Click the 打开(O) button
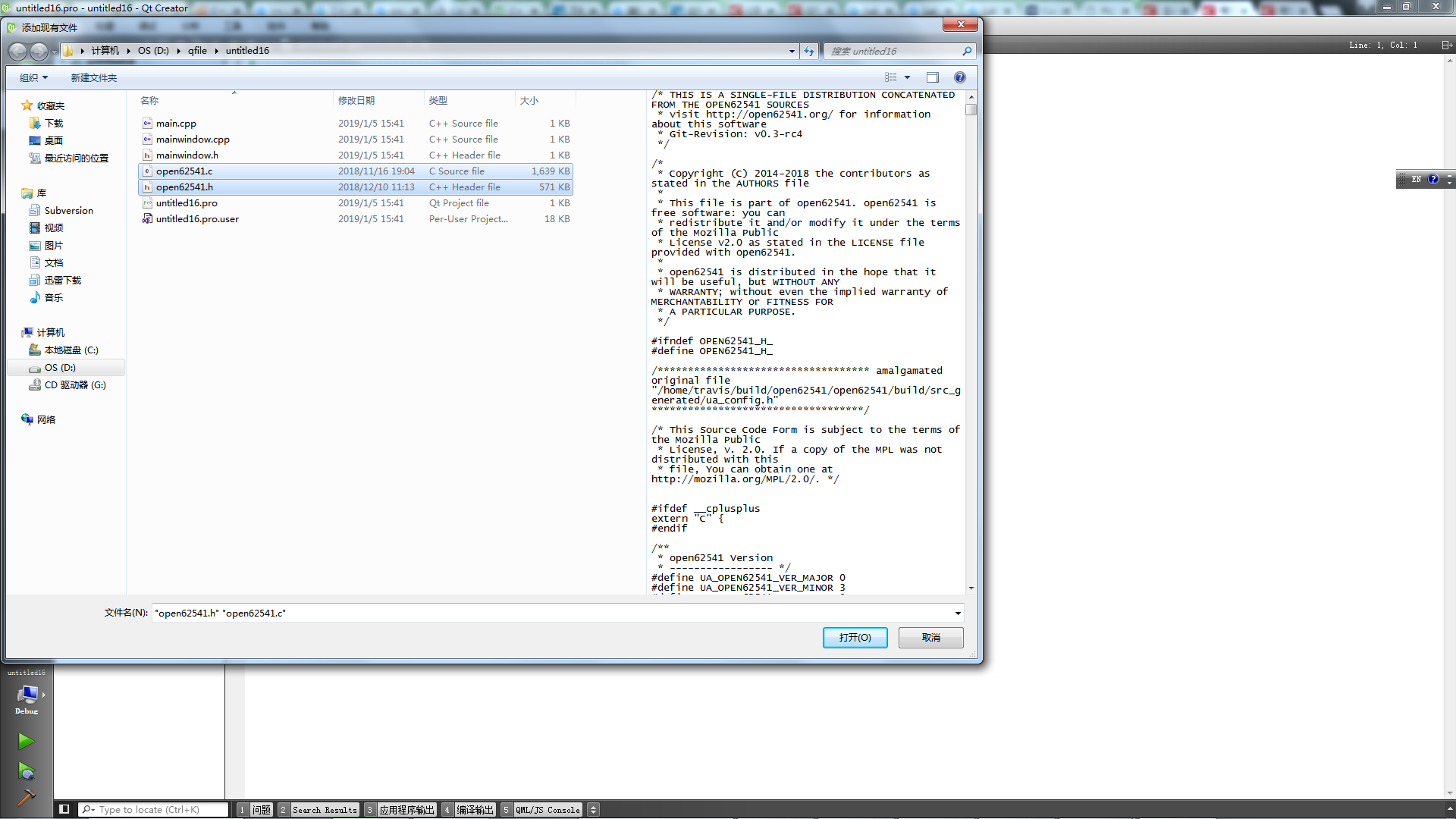 [x=855, y=638]
